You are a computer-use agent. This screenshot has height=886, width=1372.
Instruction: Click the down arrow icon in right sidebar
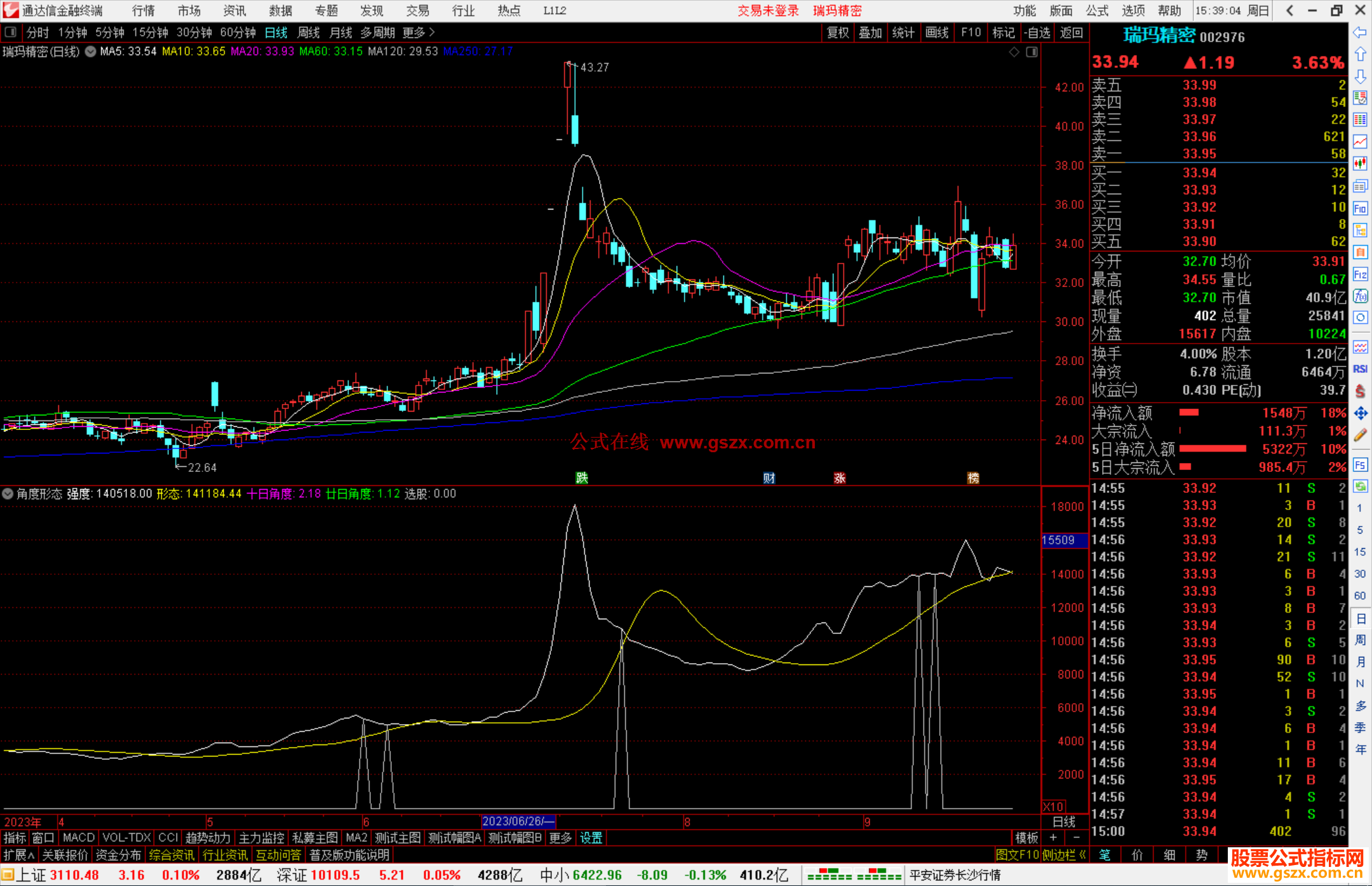click(x=1360, y=76)
